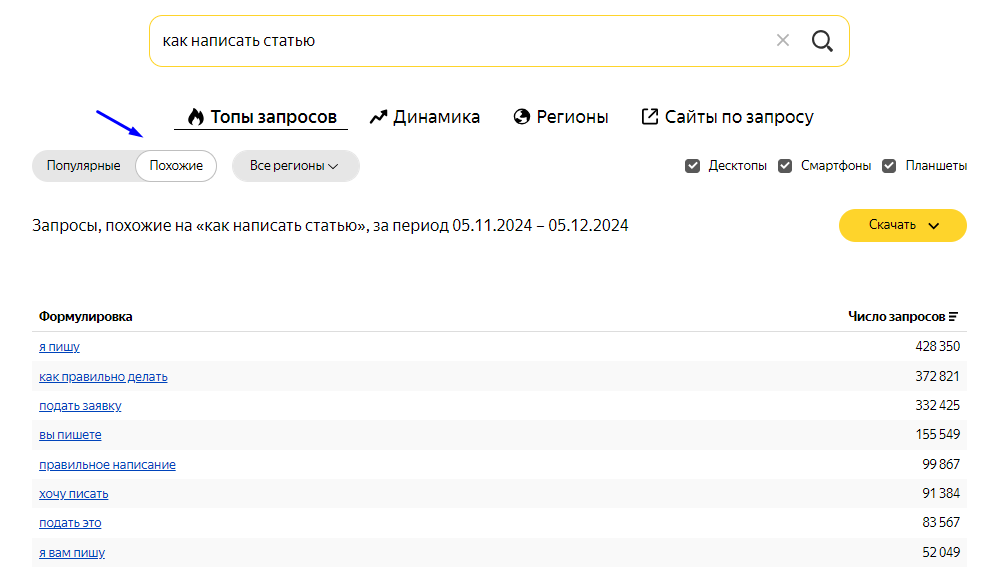Clear the search query with the X icon
Screen dimensions: 1000x569
click(783, 41)
